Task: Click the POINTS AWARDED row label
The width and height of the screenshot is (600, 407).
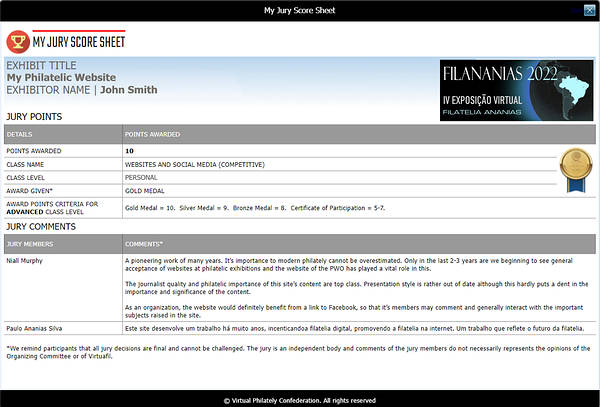Action: pos(34,151)
